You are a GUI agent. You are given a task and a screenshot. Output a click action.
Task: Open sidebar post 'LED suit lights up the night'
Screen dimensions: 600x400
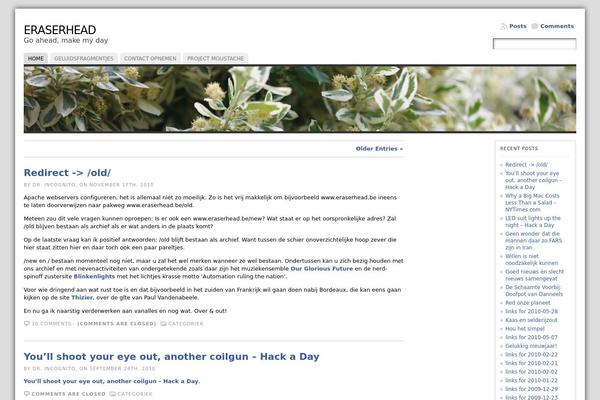tap(533, 221)
